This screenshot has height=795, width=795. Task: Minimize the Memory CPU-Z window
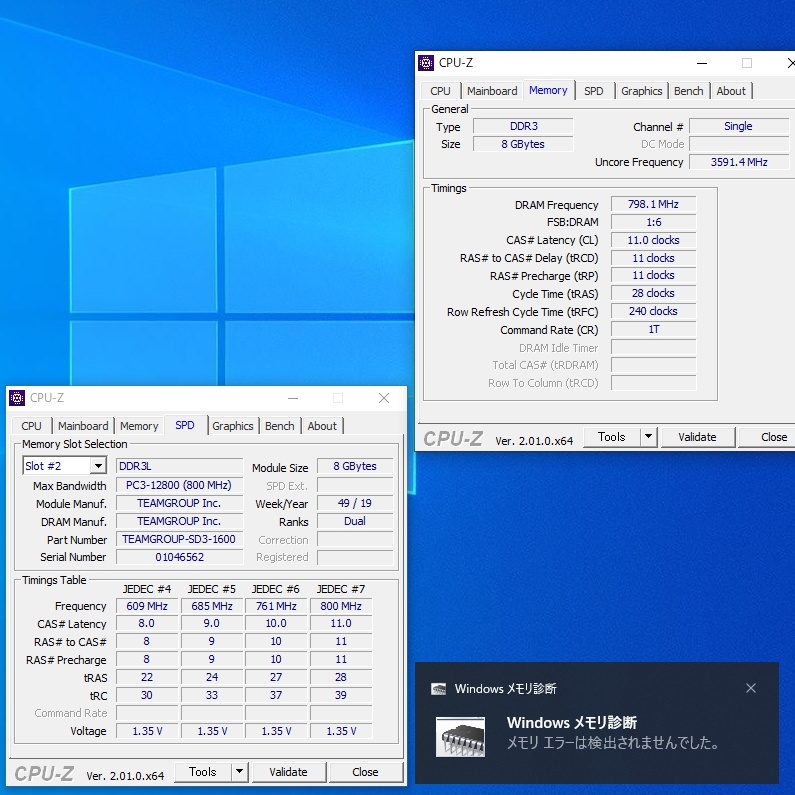point(701,63)
